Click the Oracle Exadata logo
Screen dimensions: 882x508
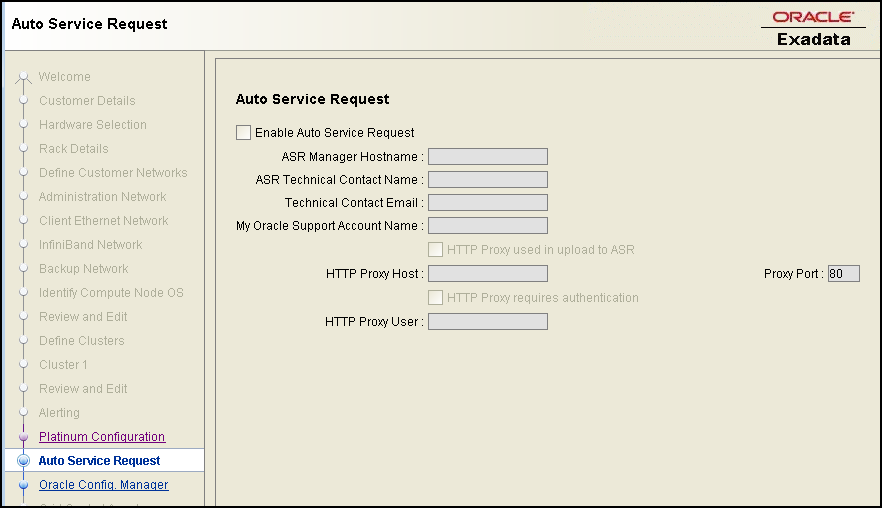point(813,29)
